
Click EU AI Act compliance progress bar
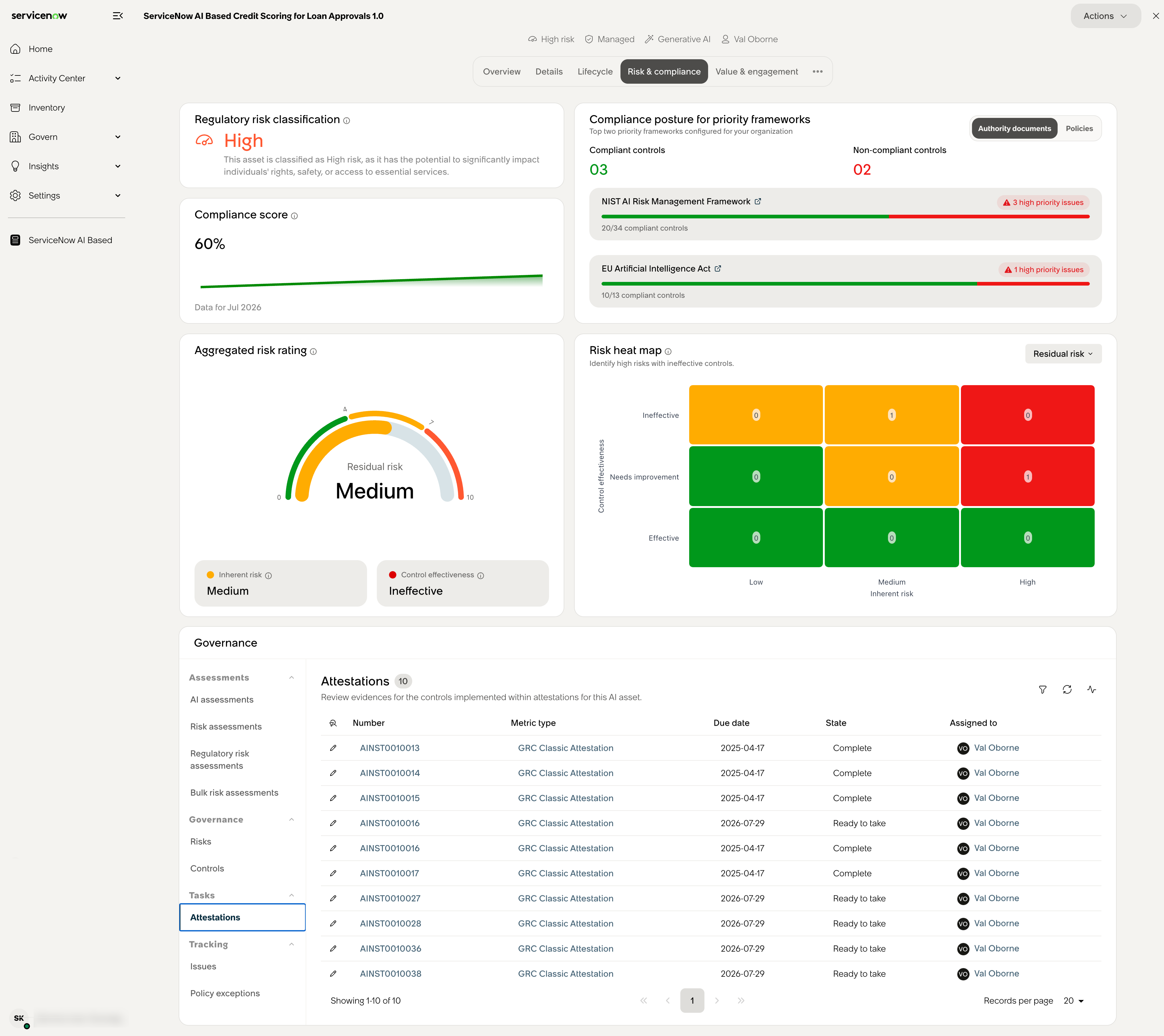coord(846,284)
